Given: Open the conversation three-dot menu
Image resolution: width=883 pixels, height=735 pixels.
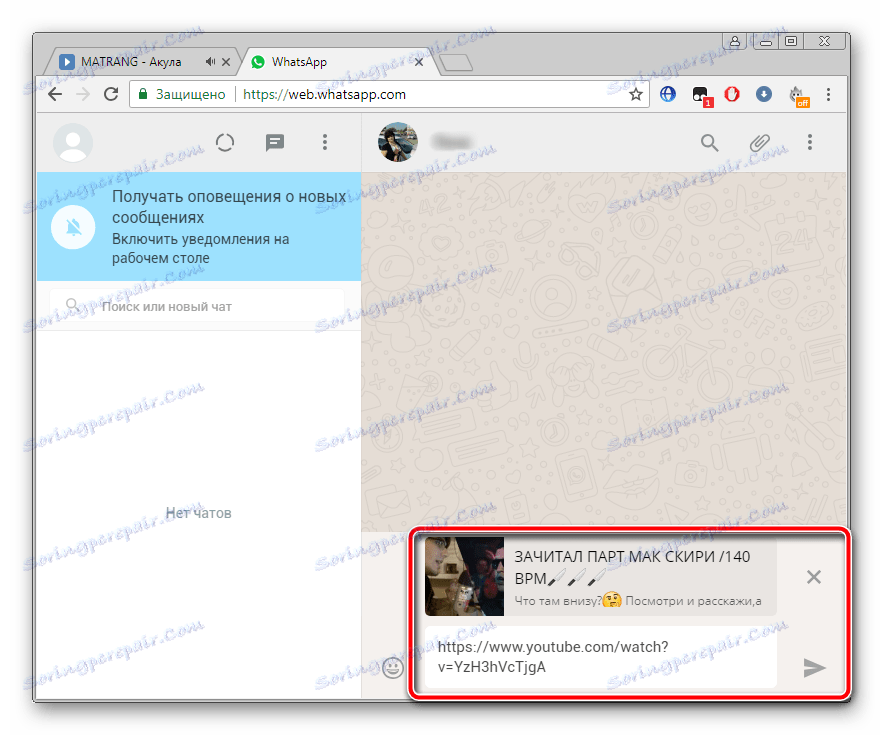Looking at the screenshot, I should [810, 142].
